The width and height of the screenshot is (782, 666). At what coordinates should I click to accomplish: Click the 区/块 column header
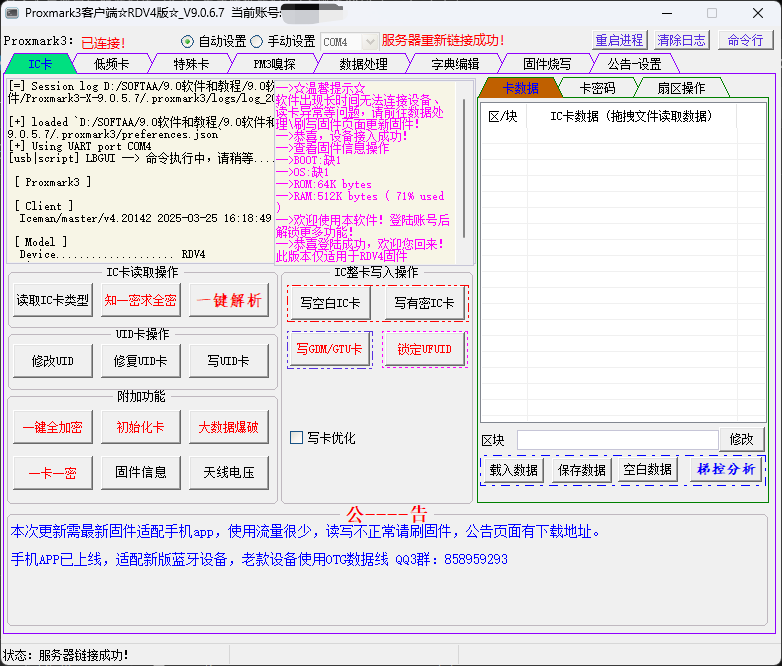click(503, 116)
